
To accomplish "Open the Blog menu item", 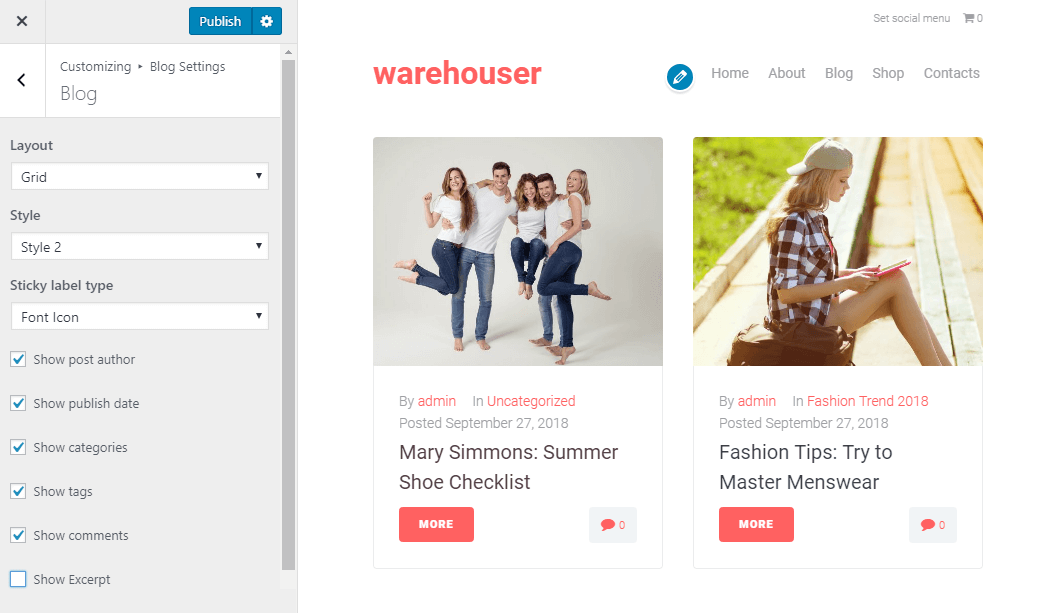I will point(838,73).
